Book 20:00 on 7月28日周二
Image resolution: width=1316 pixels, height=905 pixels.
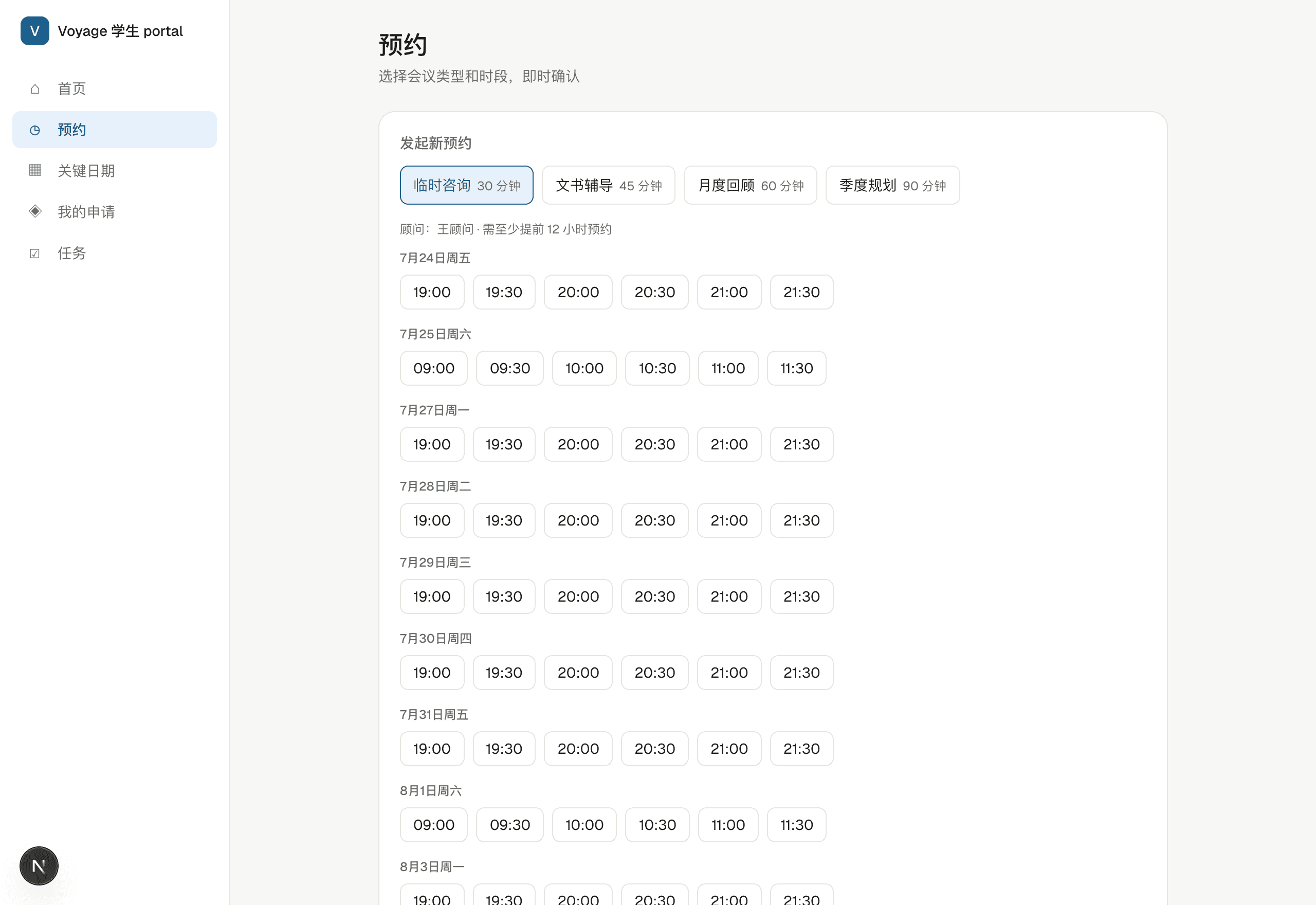click(x=578, y=520)
